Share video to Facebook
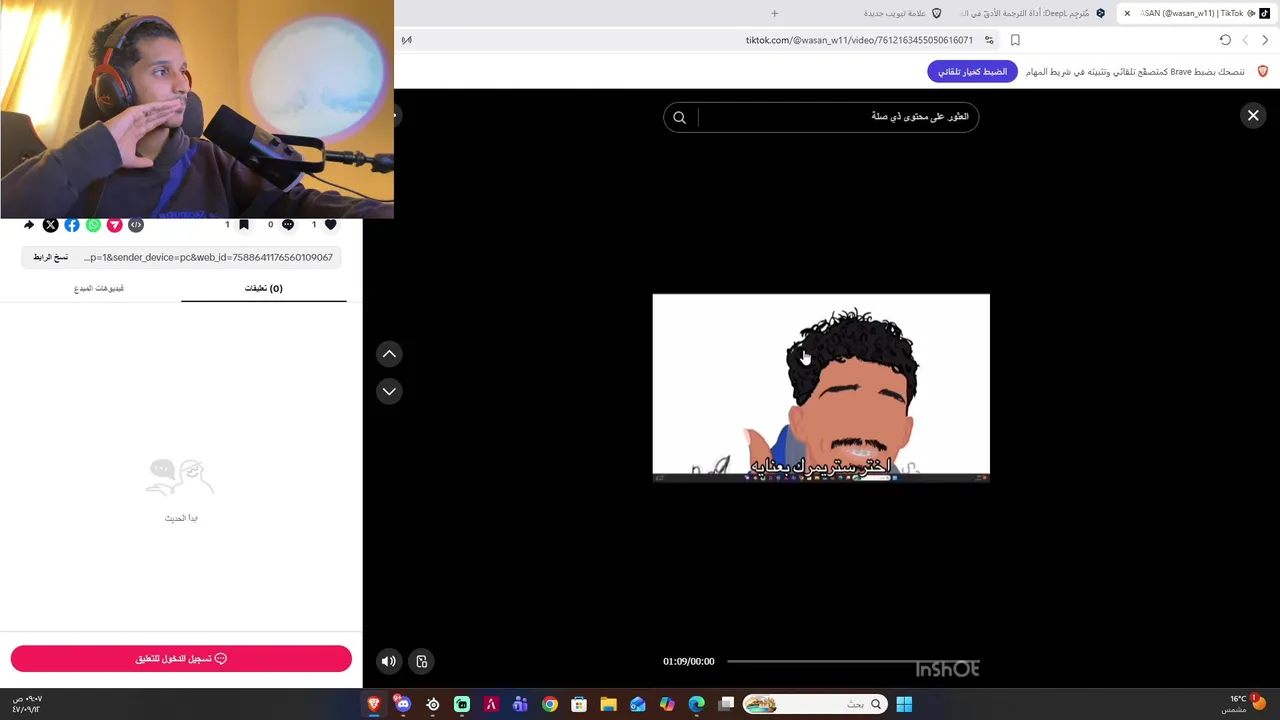This screenshot has width=1280, height=720. pos(72,225)
